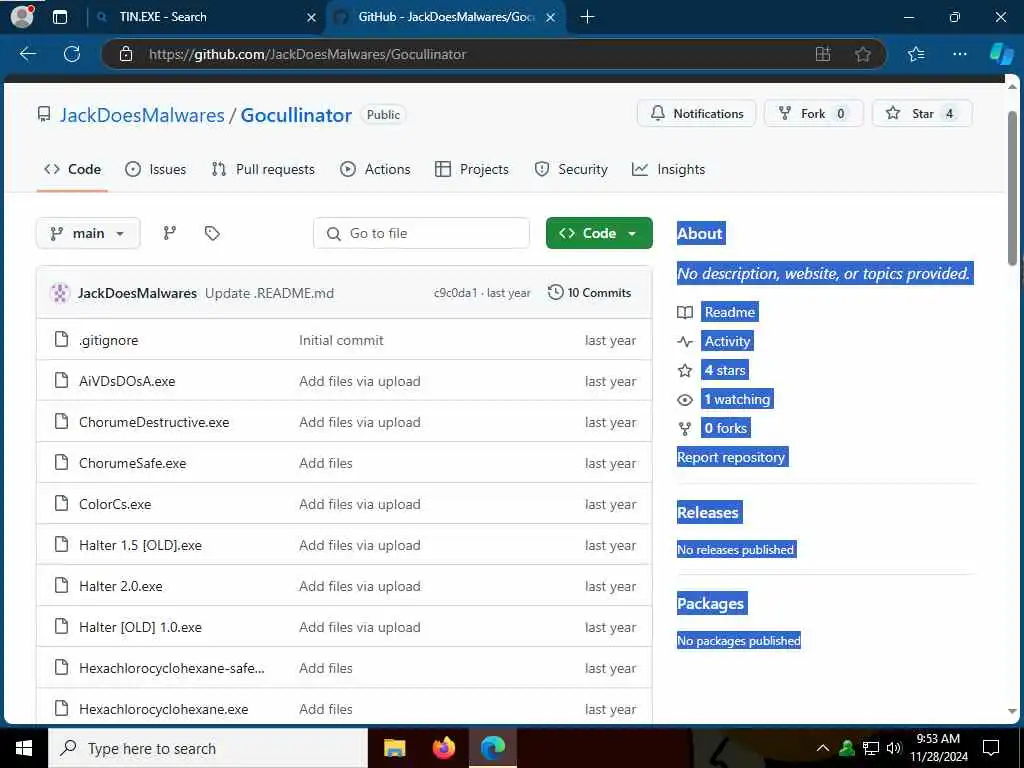This screenshot has width=1024, height=768.
Task: Open the Actions tab
Action: 376,170
